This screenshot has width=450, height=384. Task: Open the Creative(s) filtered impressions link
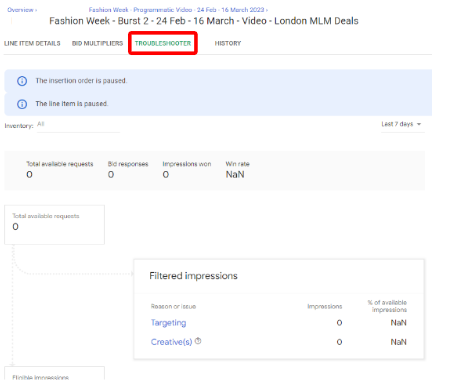coord(172,342)
